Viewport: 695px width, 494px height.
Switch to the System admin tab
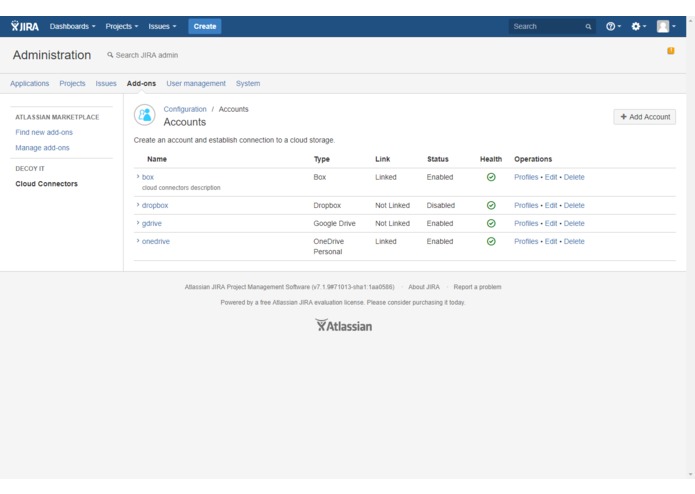[x=248, y=83]
